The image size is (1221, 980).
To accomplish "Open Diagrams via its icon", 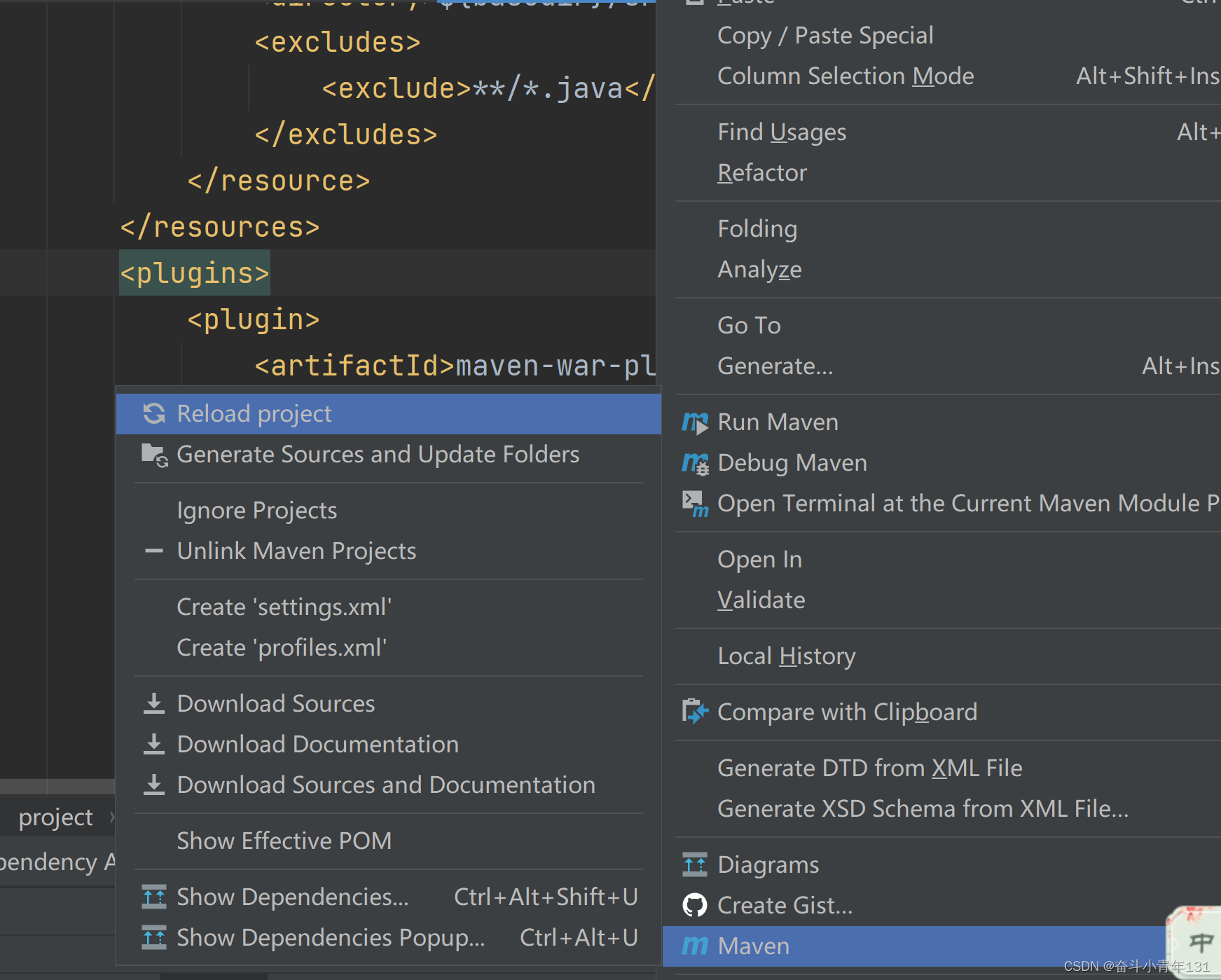I will tap(695, 864).
